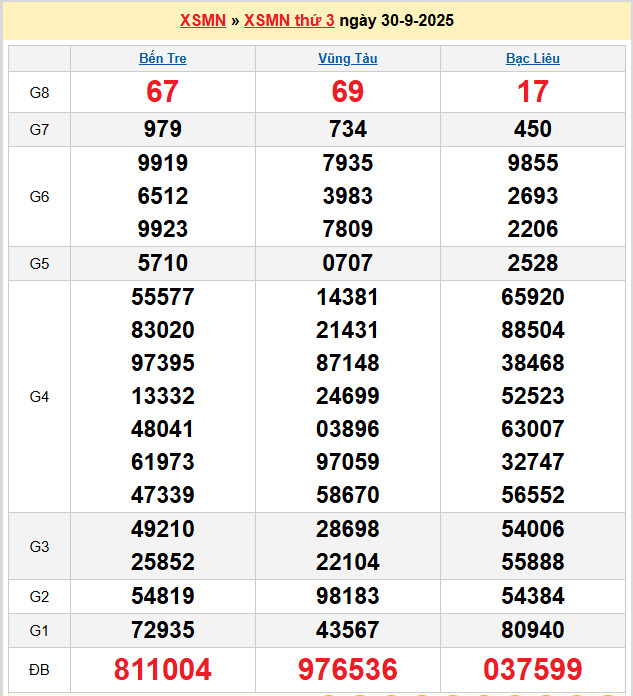Click Vũng Tàu special prize 976536
This screenshot has width=633, height=696.
(347, 669)
